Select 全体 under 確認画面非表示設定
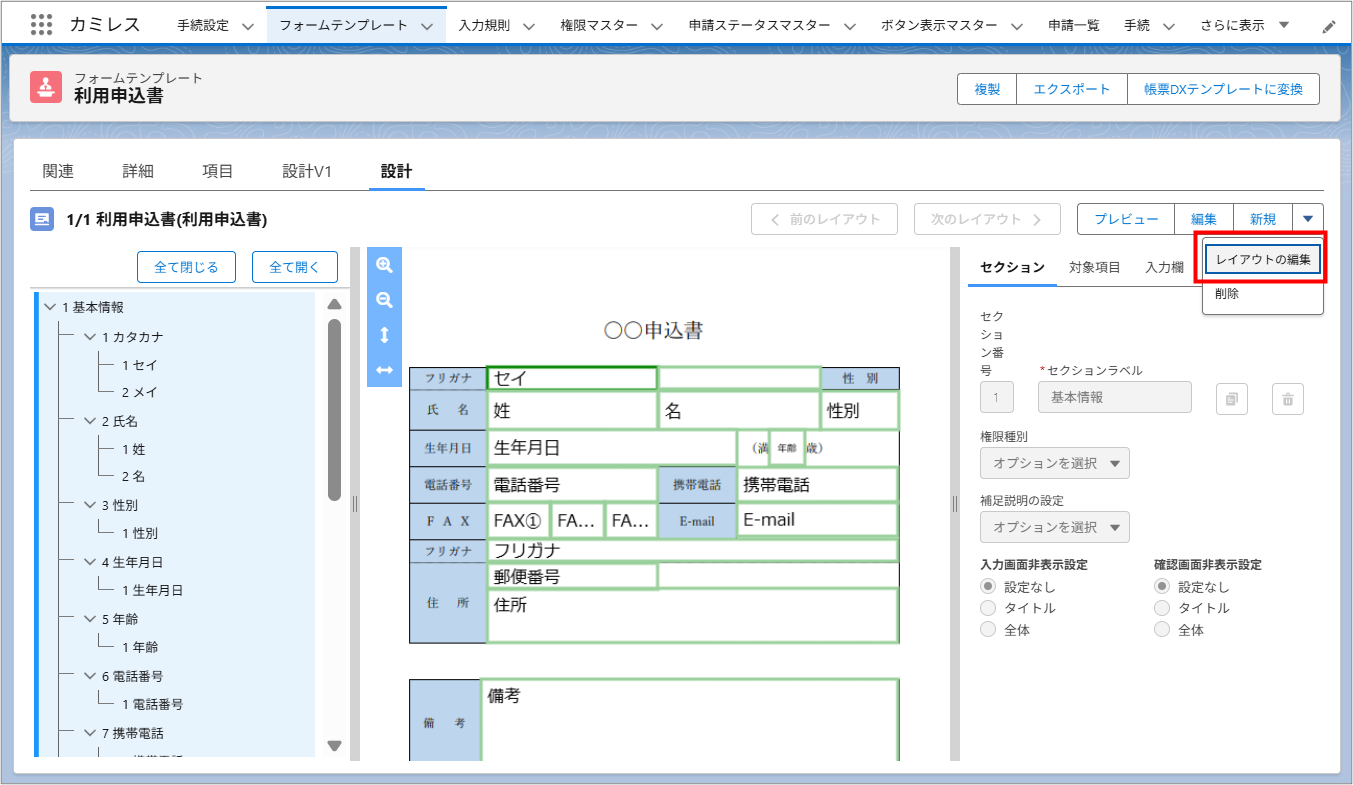The image size is (1353, 785). click(1162, 630)
